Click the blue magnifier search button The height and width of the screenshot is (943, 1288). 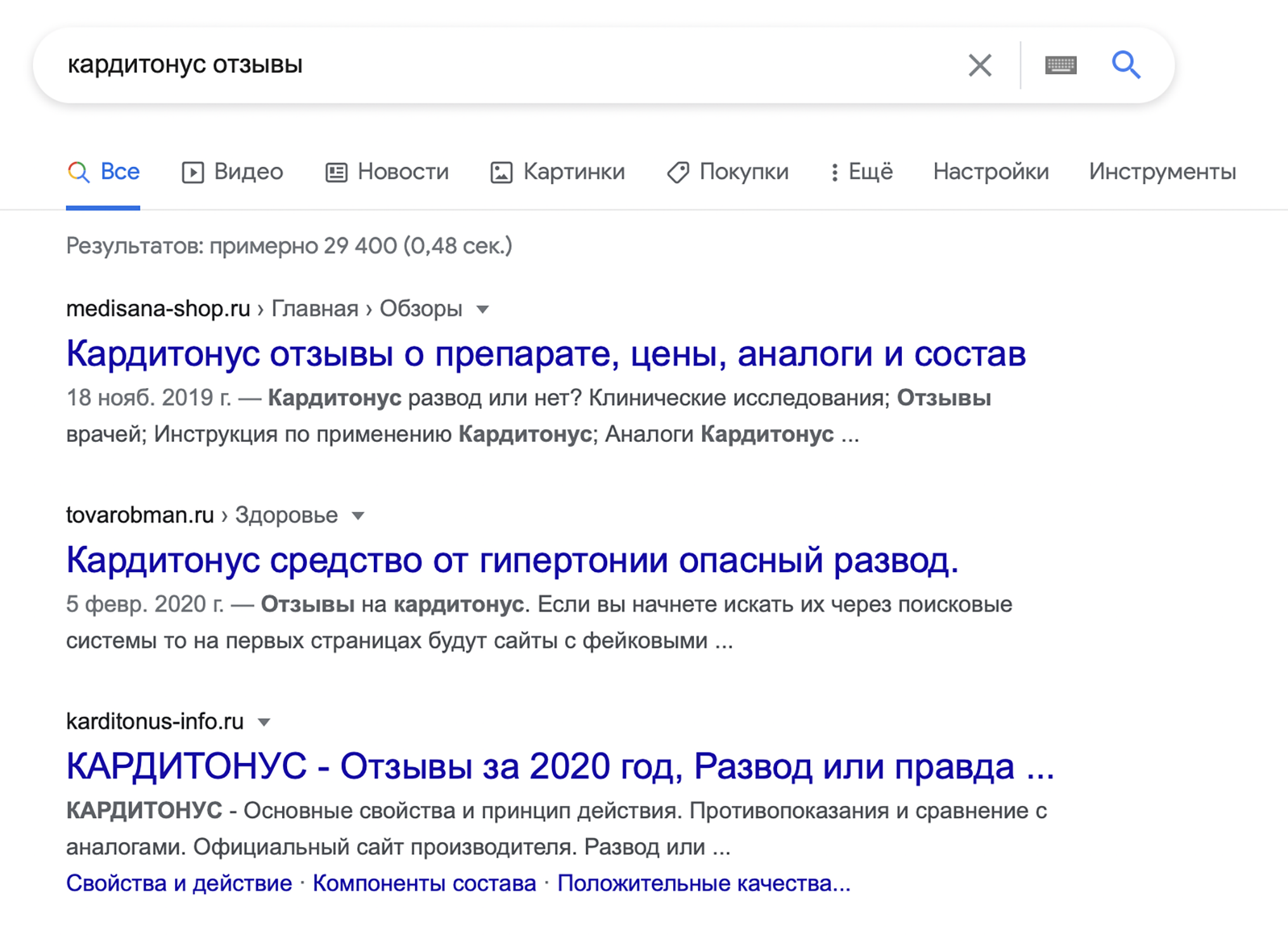click(1126, 65)
